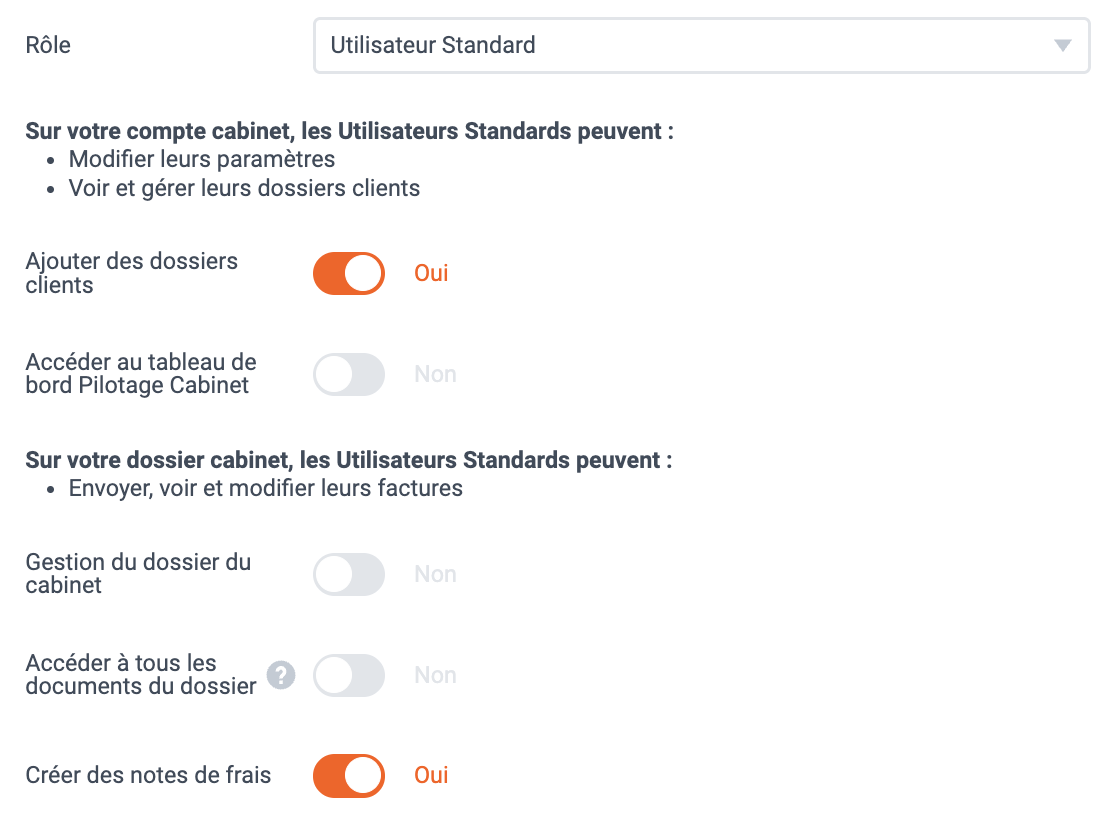Enable the tableau de bord Pilotage Cabinet toggle
1112x826 pixels.
click(x=349, y=374)
